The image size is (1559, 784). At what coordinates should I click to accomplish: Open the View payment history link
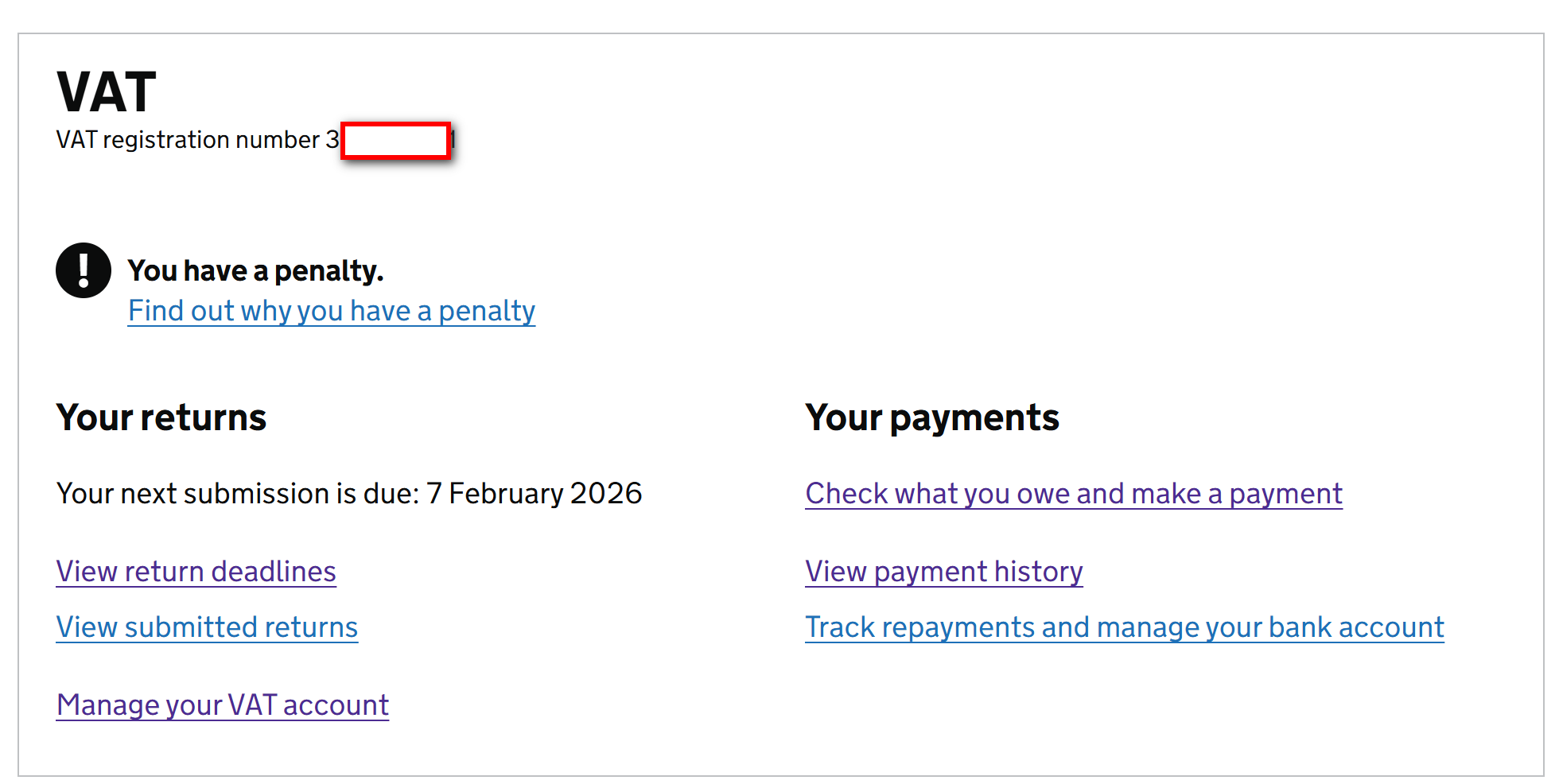pos(944,572)
